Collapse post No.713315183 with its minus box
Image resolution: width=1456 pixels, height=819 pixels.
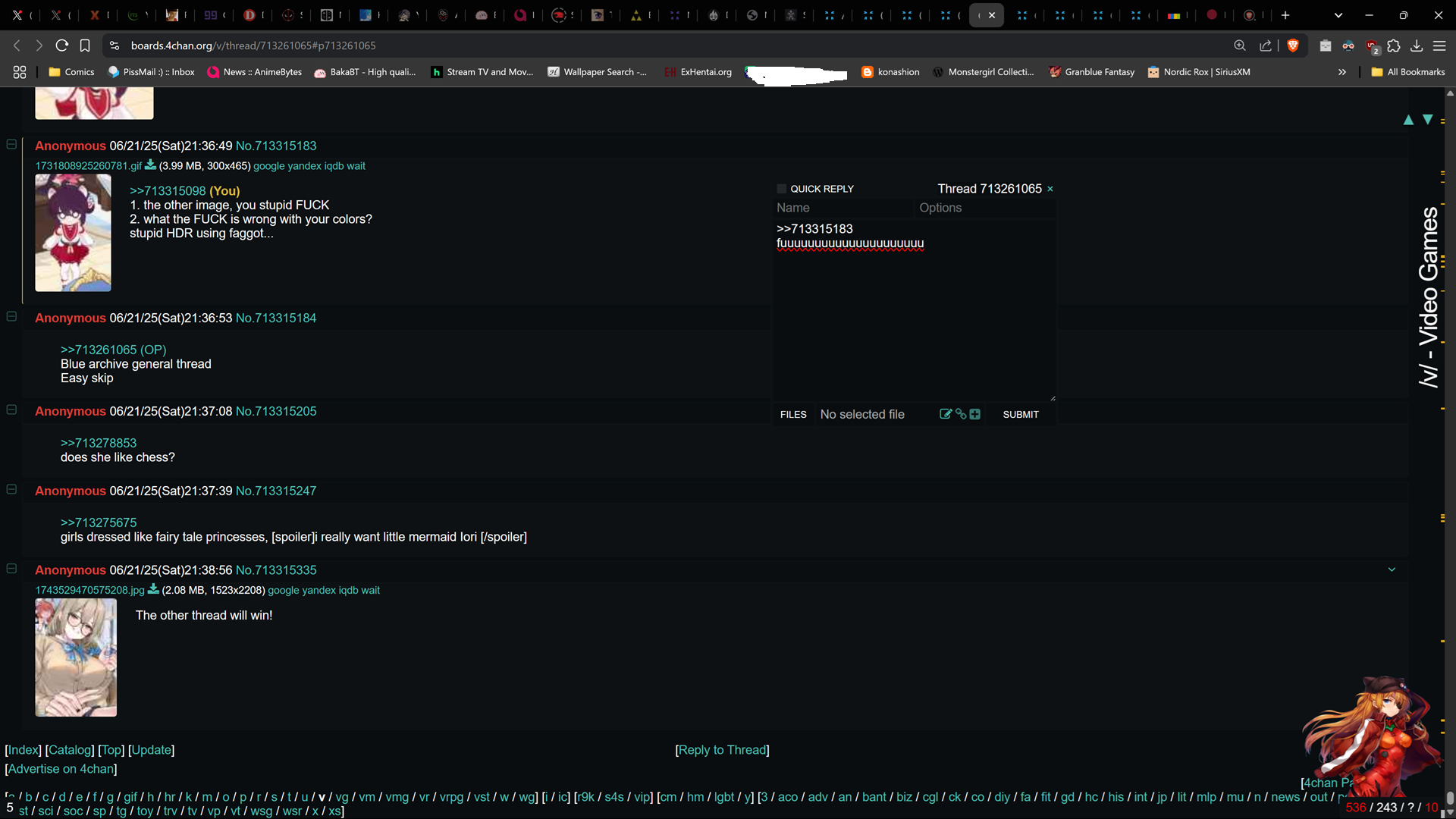(11, 144)
